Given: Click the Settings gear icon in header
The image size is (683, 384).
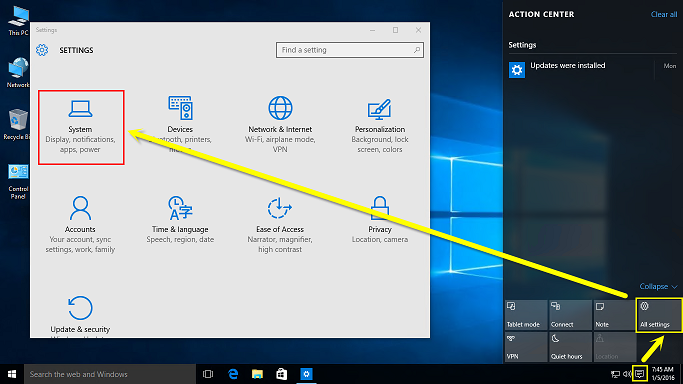Looking at the screenshot, I should coord(42,50).
